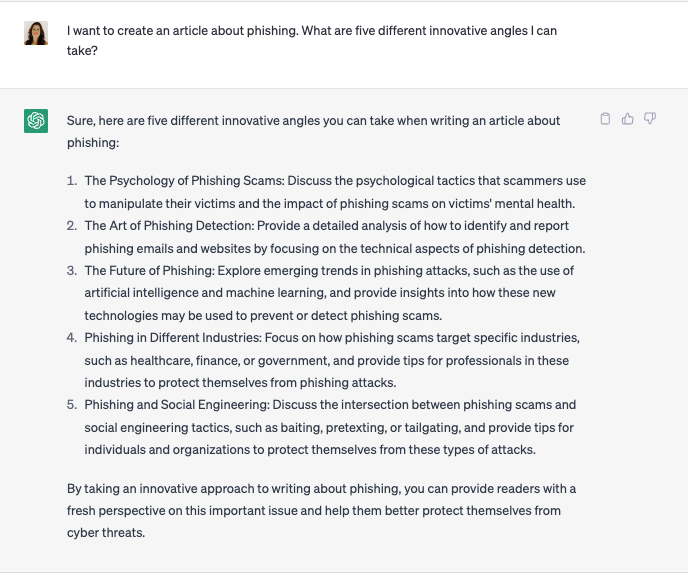Give the response a thumbs down

click(x=650, y=119)
